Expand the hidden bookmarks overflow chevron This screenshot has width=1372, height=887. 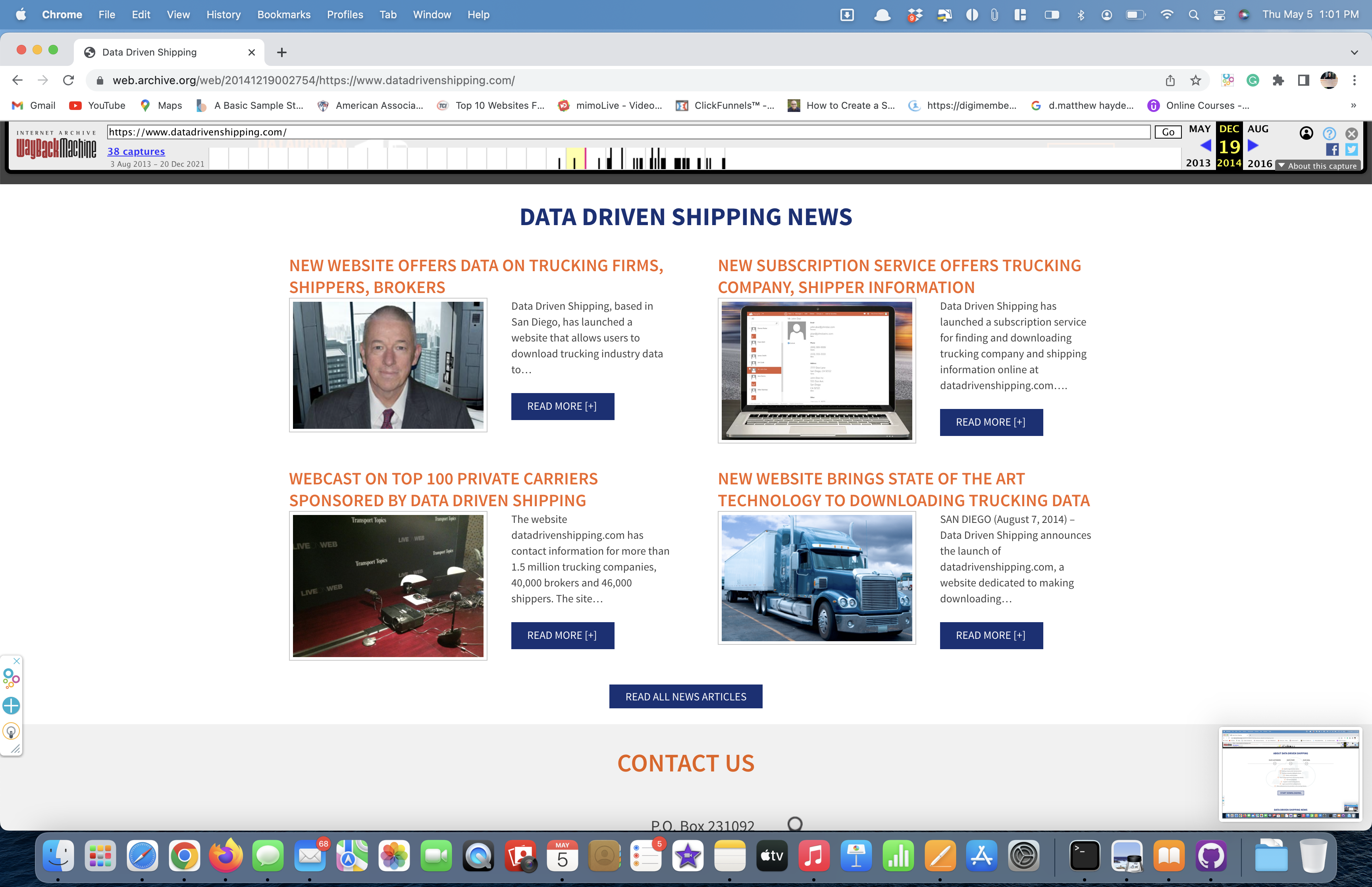[x=1353, y=105]
